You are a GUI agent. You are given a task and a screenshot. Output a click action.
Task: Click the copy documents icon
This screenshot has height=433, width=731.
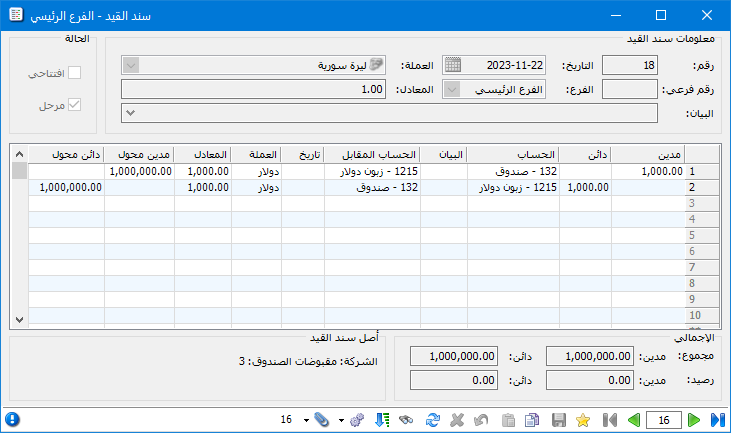pyautogui.click(x=532, y=420)
